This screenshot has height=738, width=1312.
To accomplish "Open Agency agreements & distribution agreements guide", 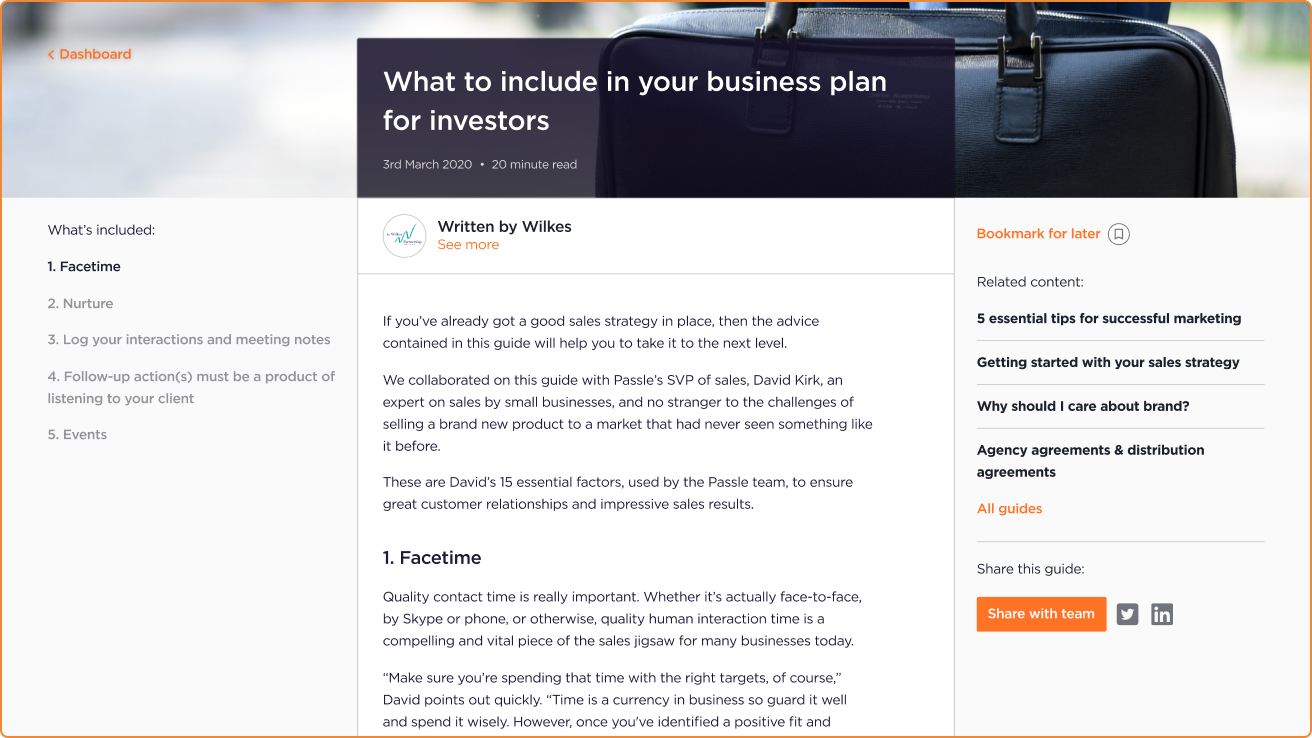I will (1090, 461).
